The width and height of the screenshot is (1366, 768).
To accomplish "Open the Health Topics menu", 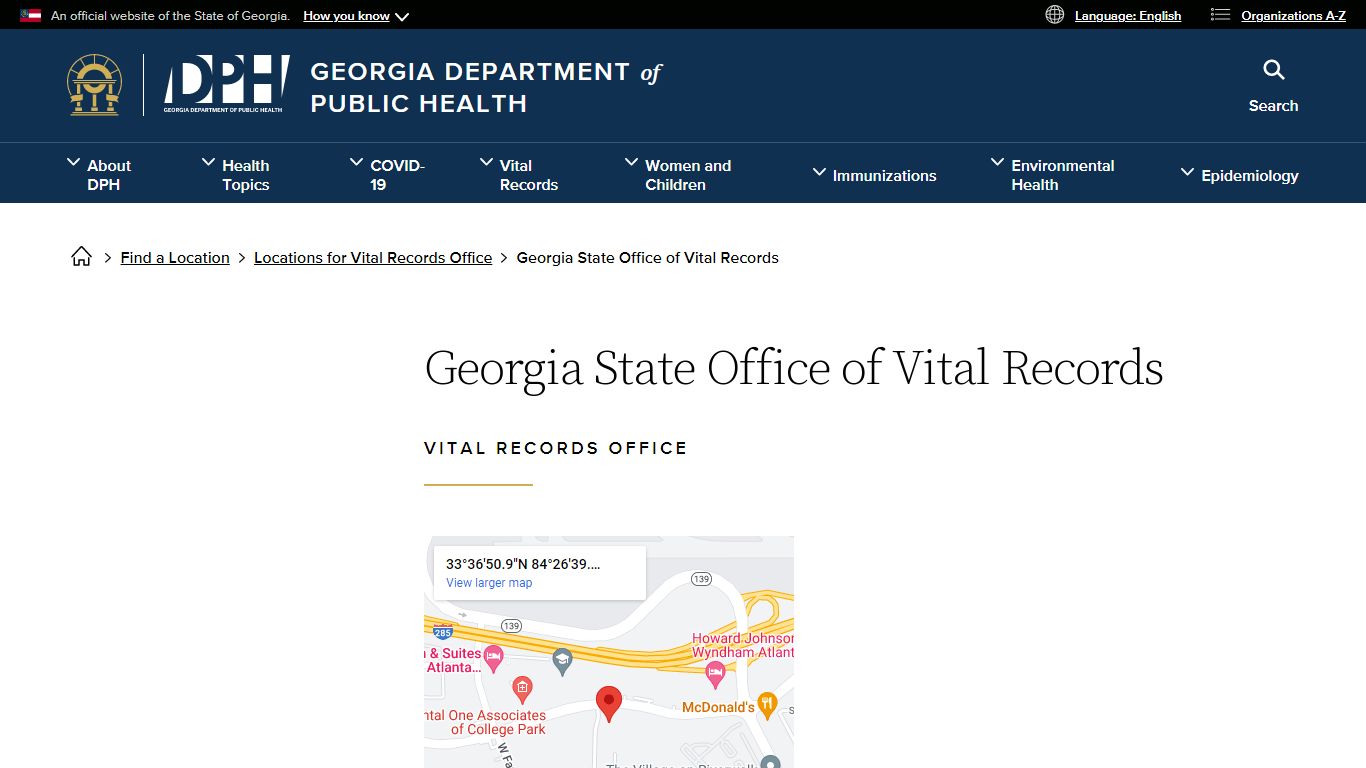I will [x=246, y=175].
